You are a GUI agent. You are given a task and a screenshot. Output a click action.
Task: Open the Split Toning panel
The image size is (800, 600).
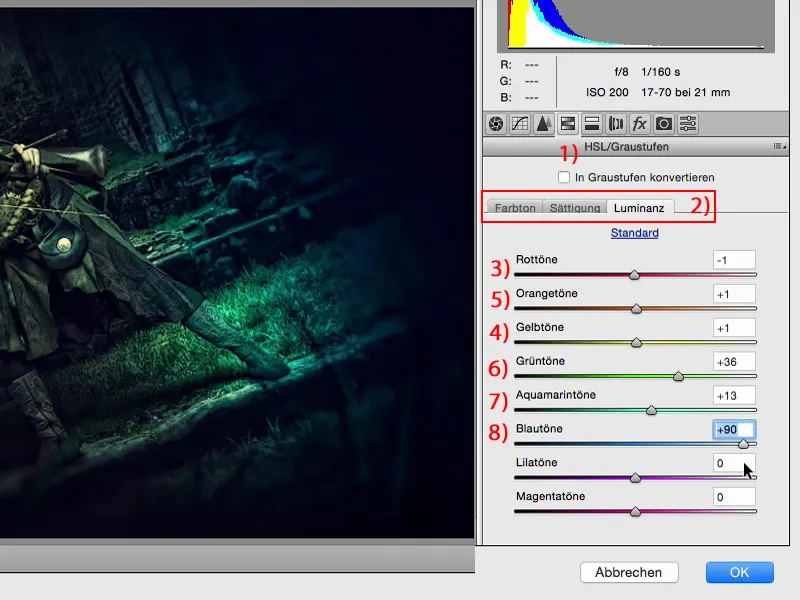click(592, 124)
